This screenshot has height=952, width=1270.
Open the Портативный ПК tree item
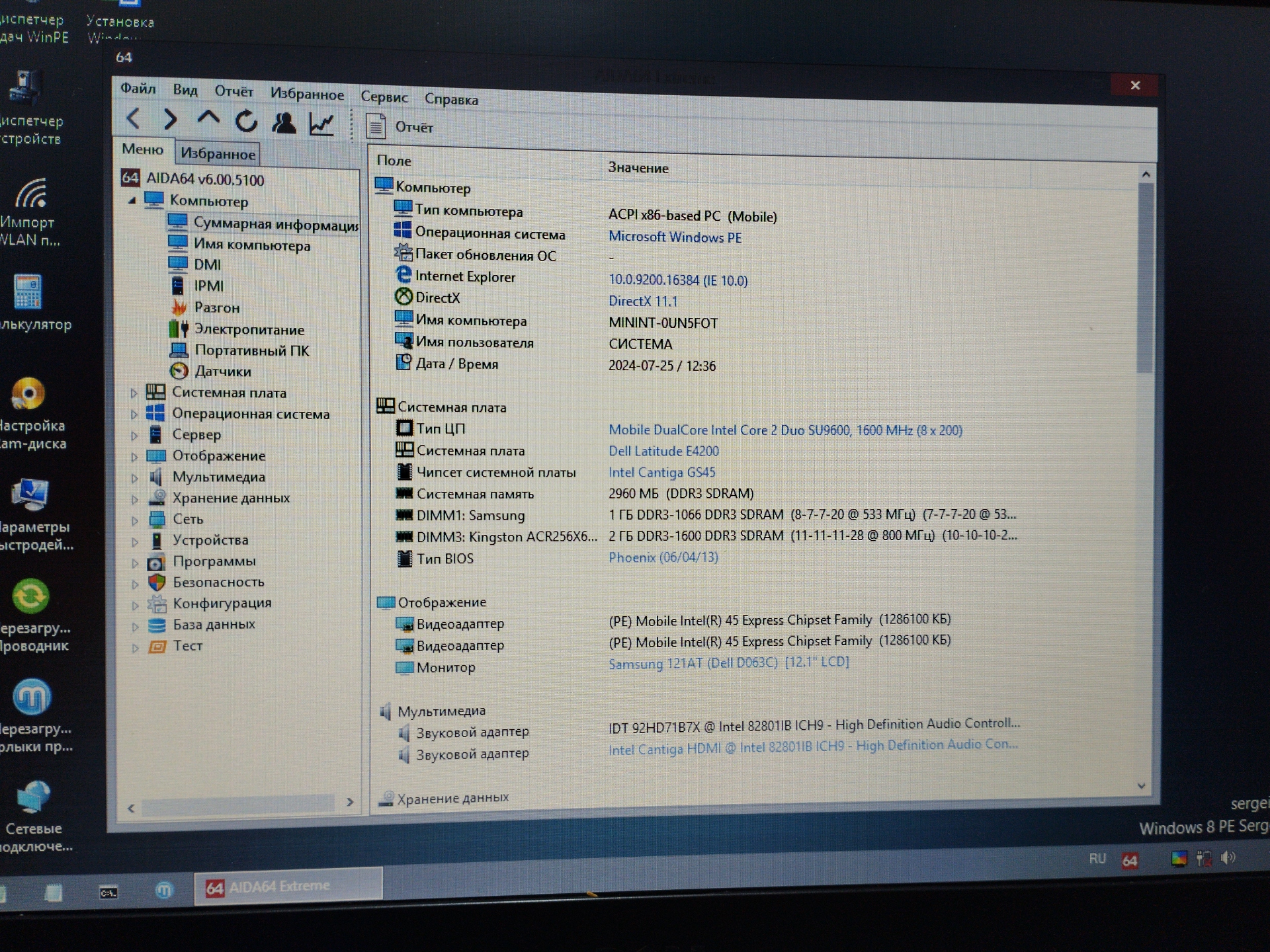point(239,350)
